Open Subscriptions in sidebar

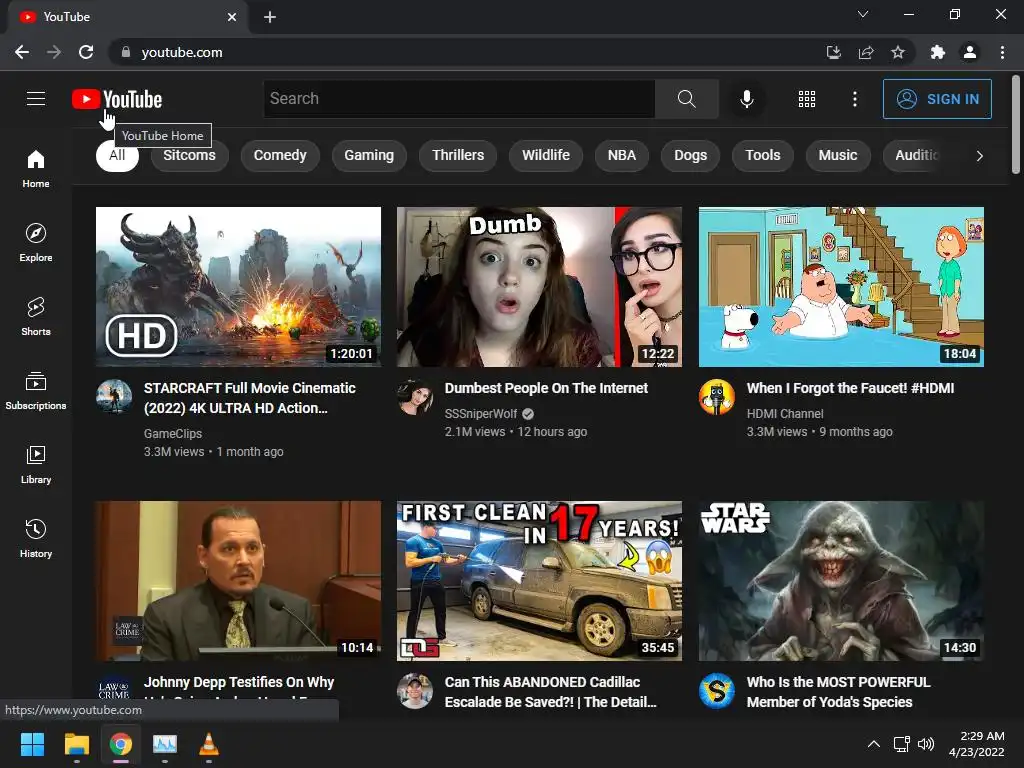tap(36, 391)
